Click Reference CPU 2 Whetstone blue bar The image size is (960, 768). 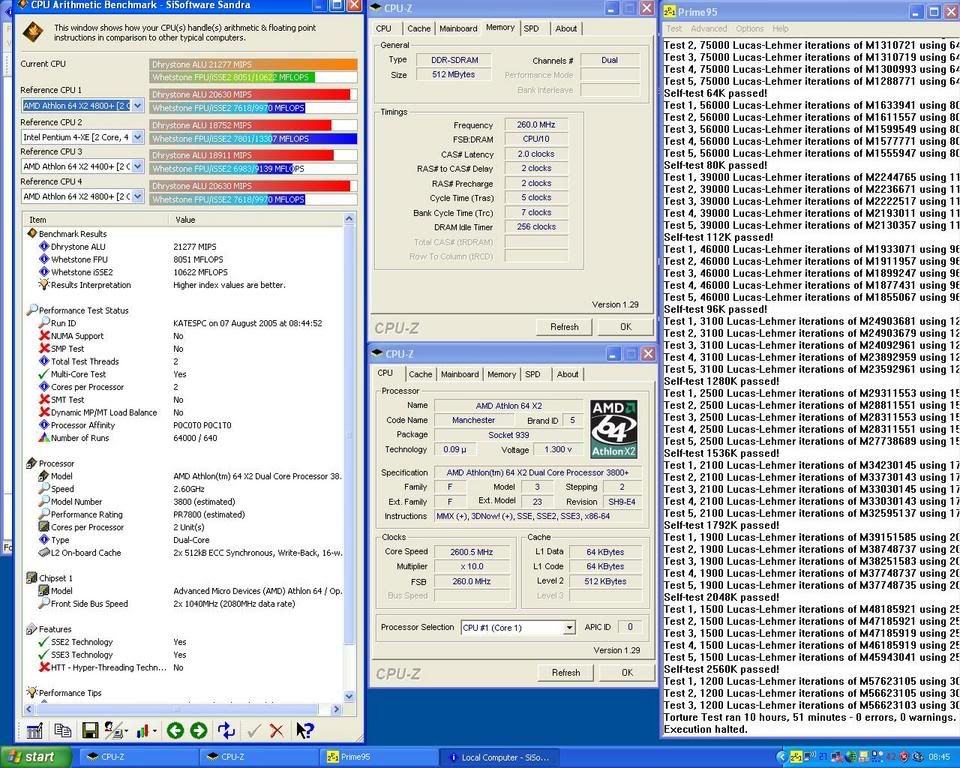click(x=253, y=138)
